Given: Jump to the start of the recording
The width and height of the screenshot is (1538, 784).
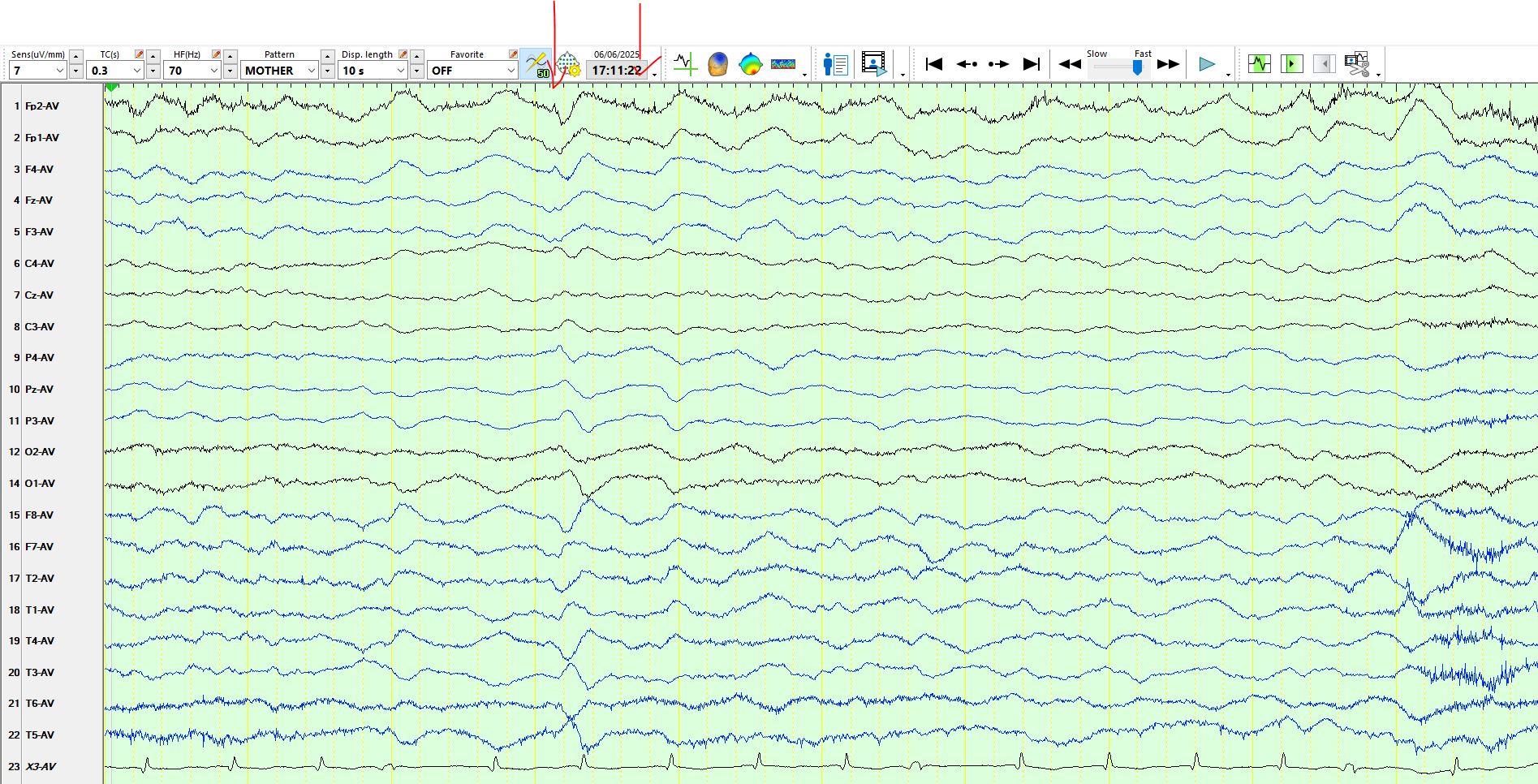Looking at the screenshot, I should 934,64.
